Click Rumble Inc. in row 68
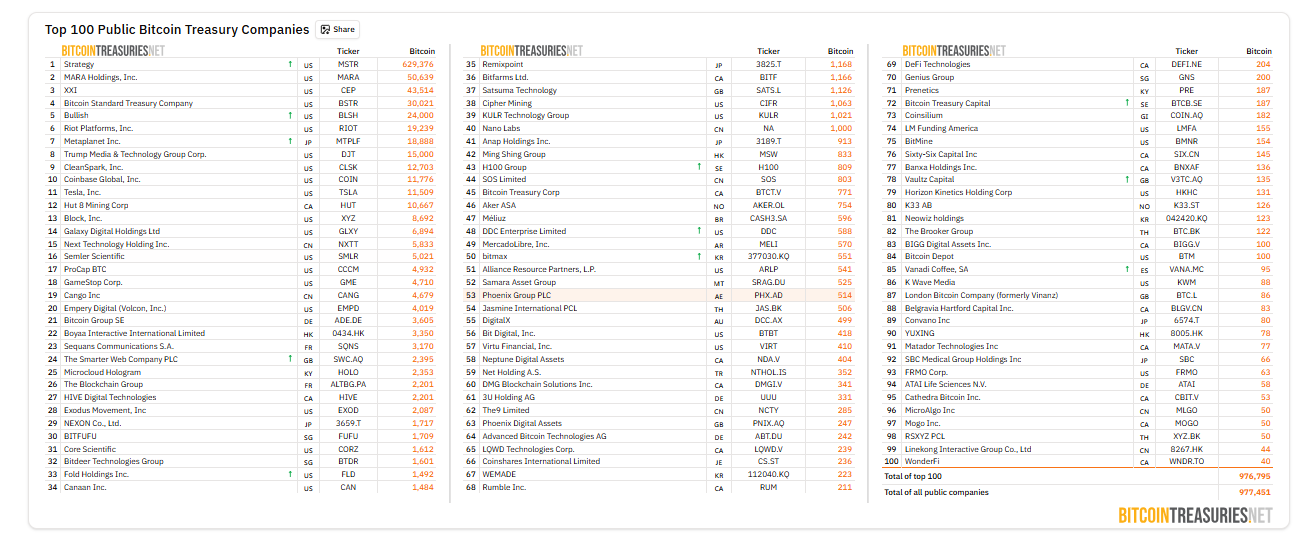1315x535 pixels. [x=504, y=487]
